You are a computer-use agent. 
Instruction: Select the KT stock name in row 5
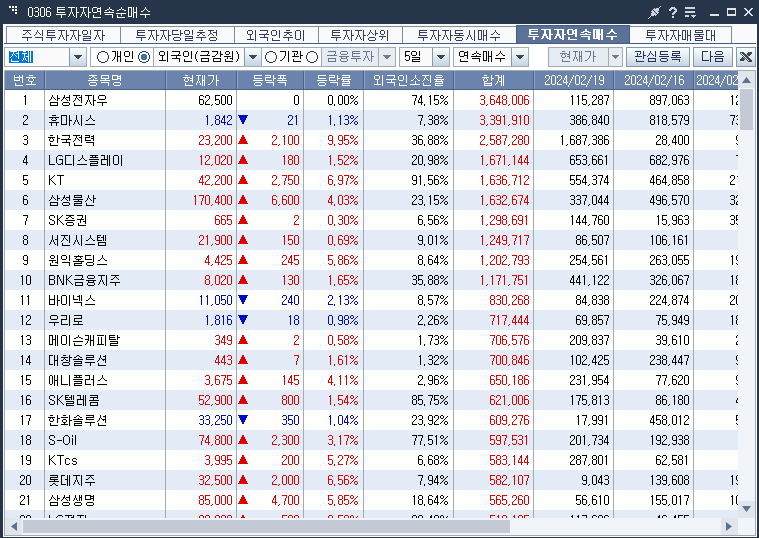(56, 180)
